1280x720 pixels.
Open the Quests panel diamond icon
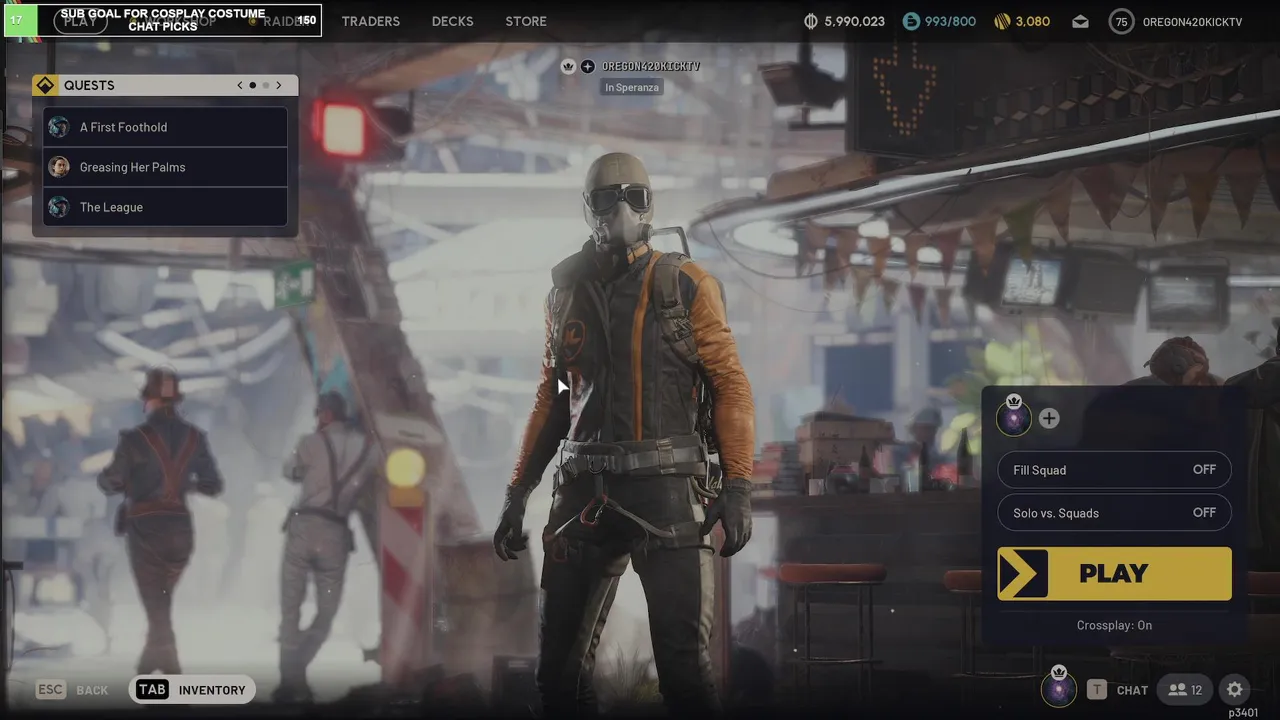(45, 85)
